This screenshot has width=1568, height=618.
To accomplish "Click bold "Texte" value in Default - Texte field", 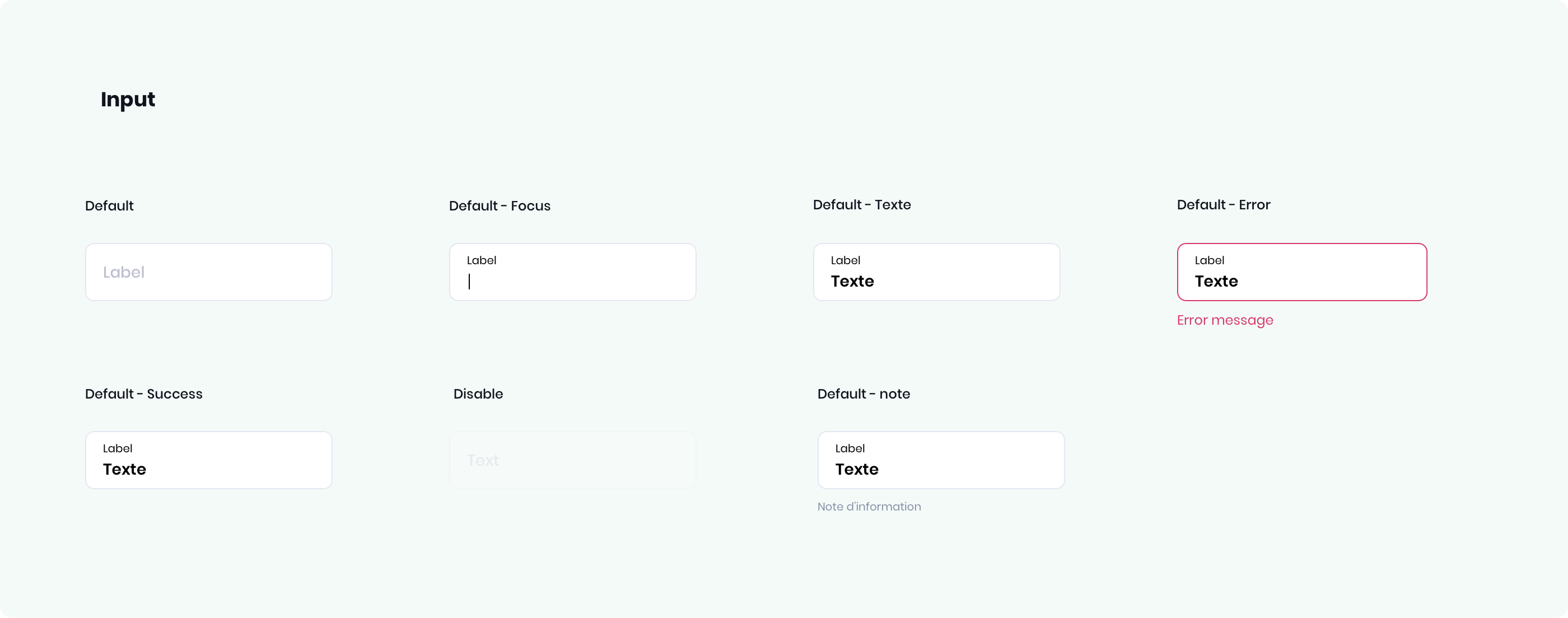I will (852, 281).
